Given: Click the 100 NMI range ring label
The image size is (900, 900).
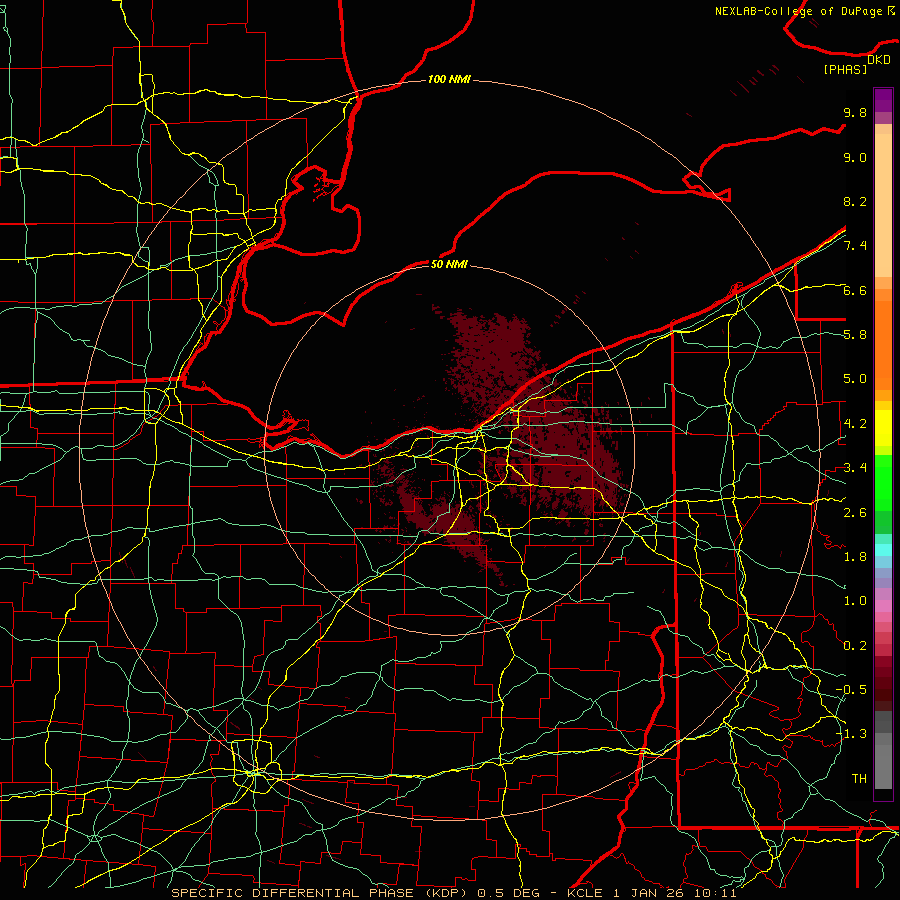Looking at the screenshot, I should [449, 79].
